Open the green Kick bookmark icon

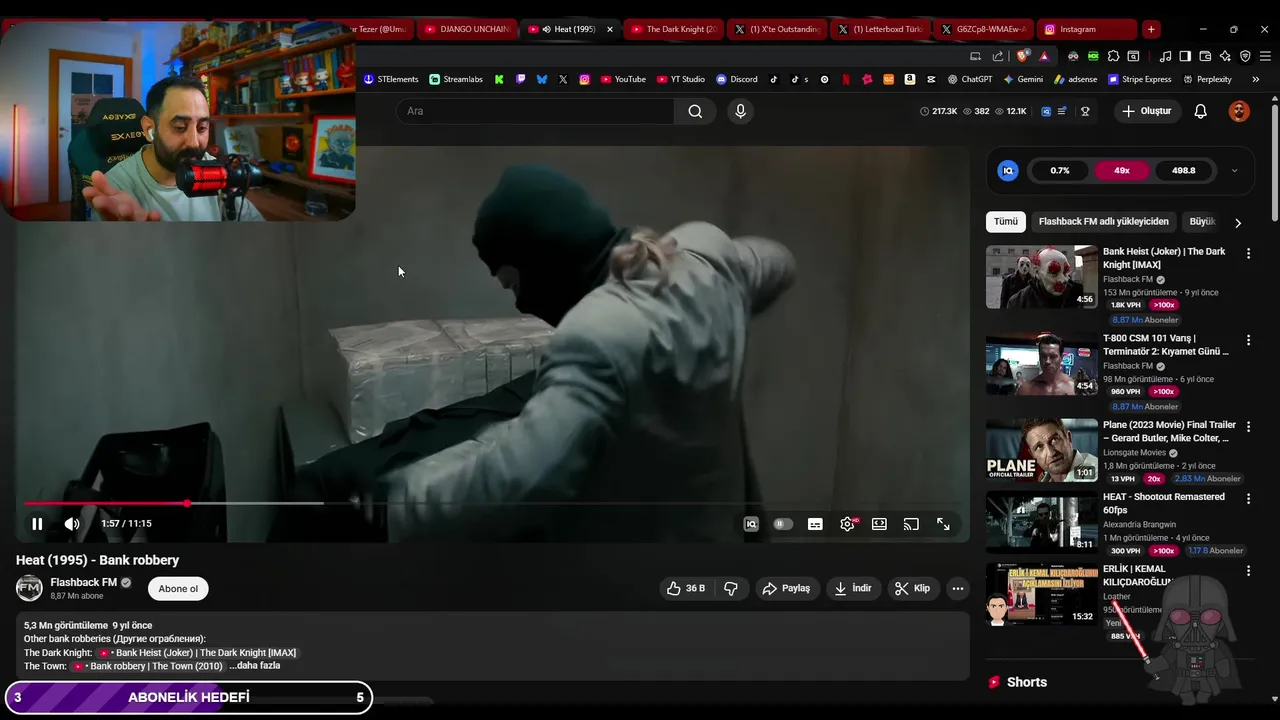pyautogui.click(x=499, y=79)
